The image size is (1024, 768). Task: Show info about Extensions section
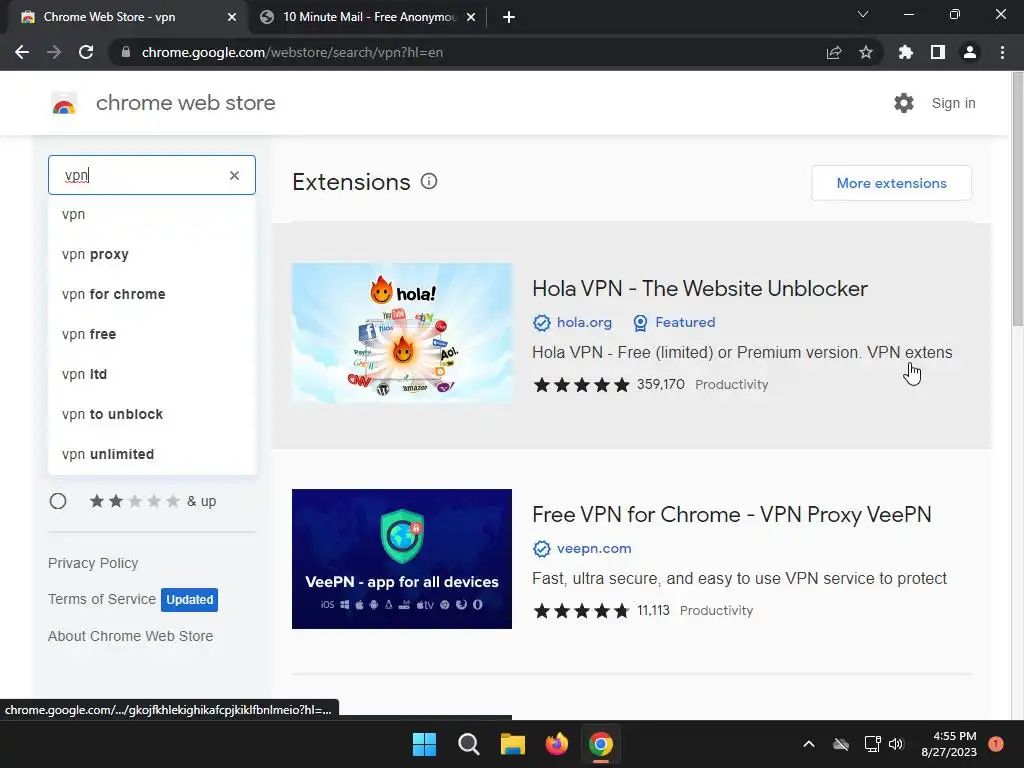tap(428, 182)
